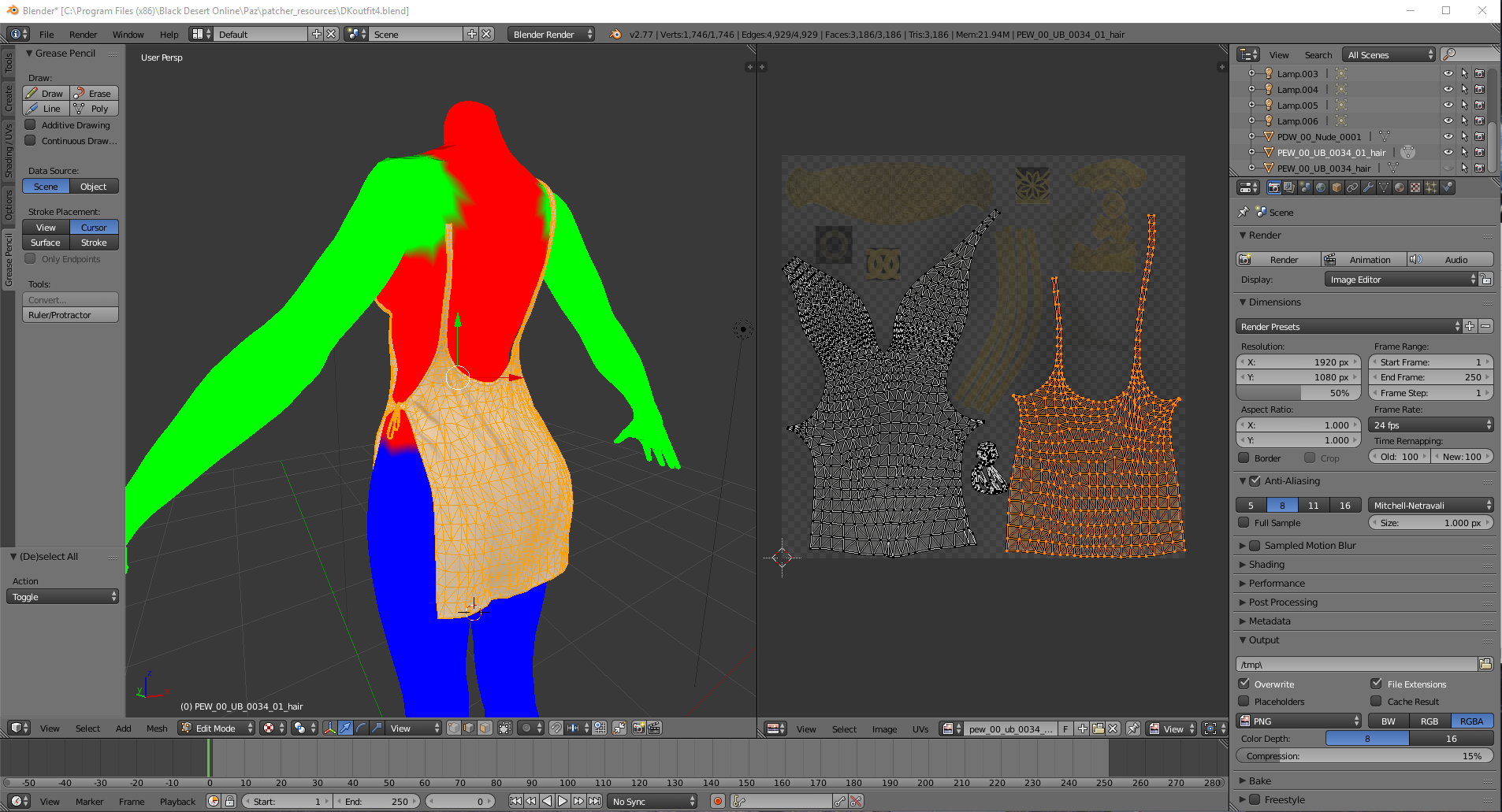This screenshot has width=1502, height=812.
Task: Hide PDW_00_Nude_0001 with eye icon
Action: point(1448,136)
